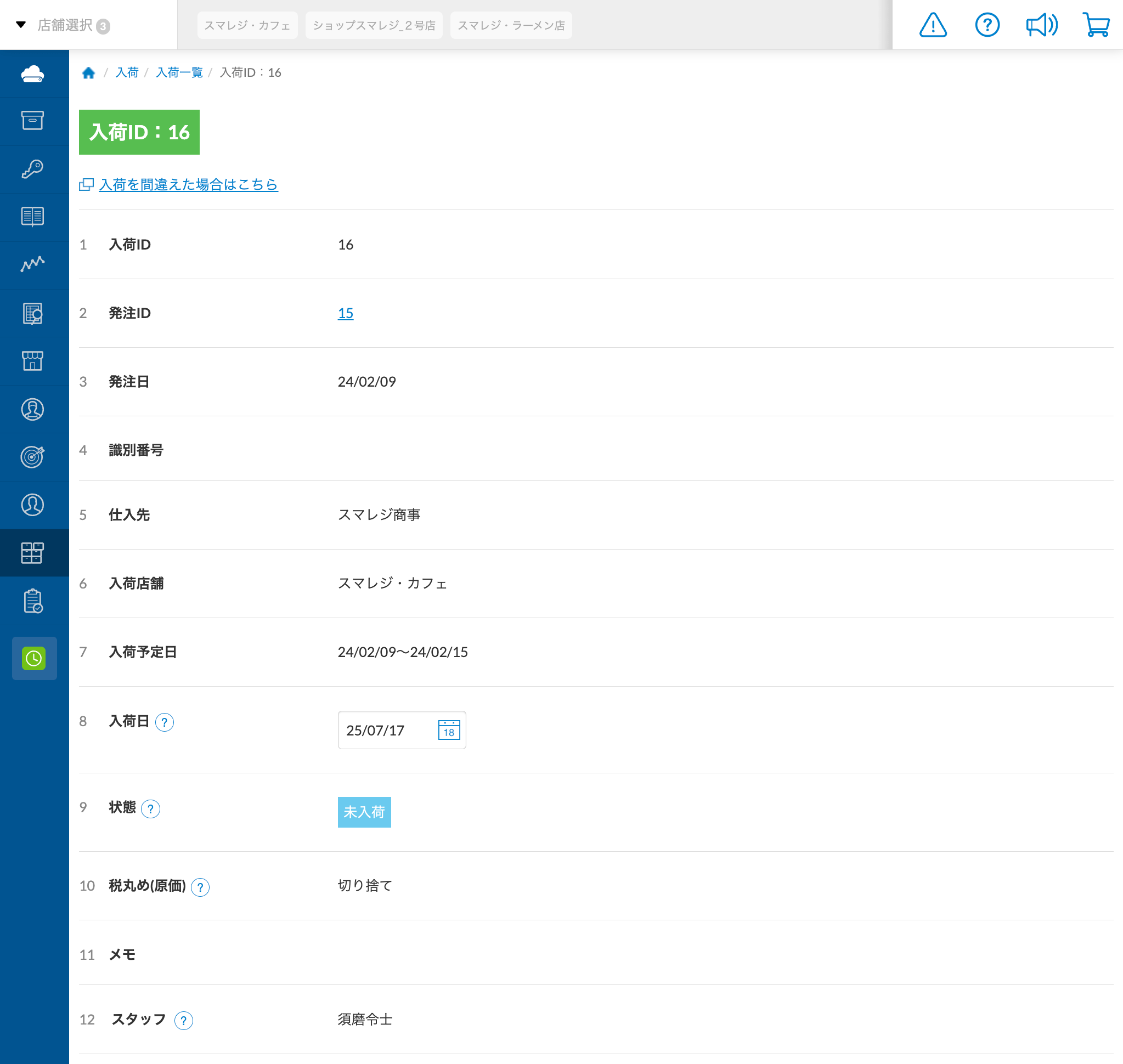This screenshot has width=1123, height=1064.
Task: Click the target goal icon in sidebar
Action: coord(33,456)
